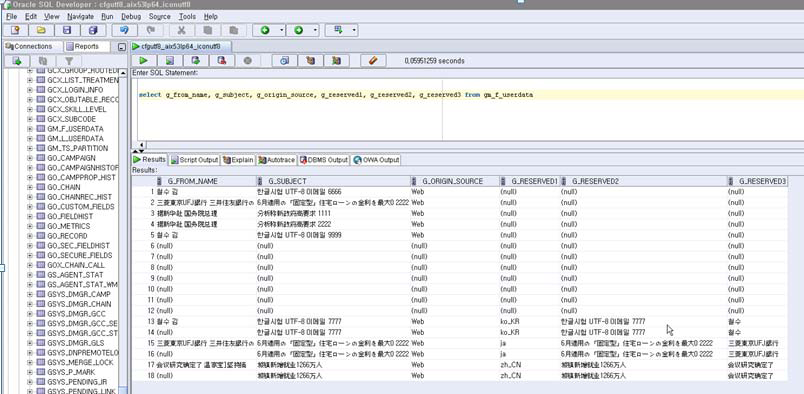Minimize the Connections panel with its button

(x=122, y=47)
